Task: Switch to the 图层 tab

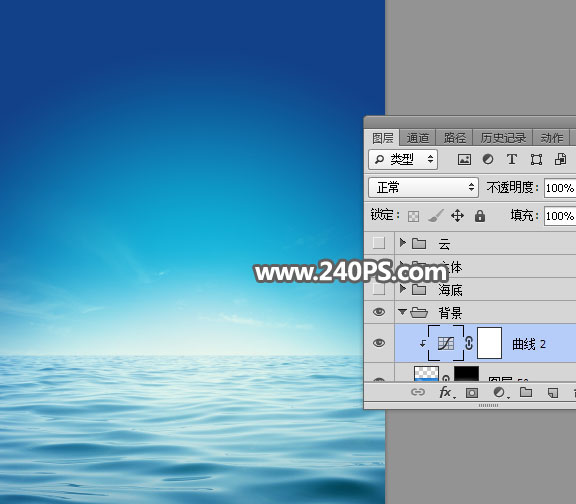Action: [x=382, y=138]
